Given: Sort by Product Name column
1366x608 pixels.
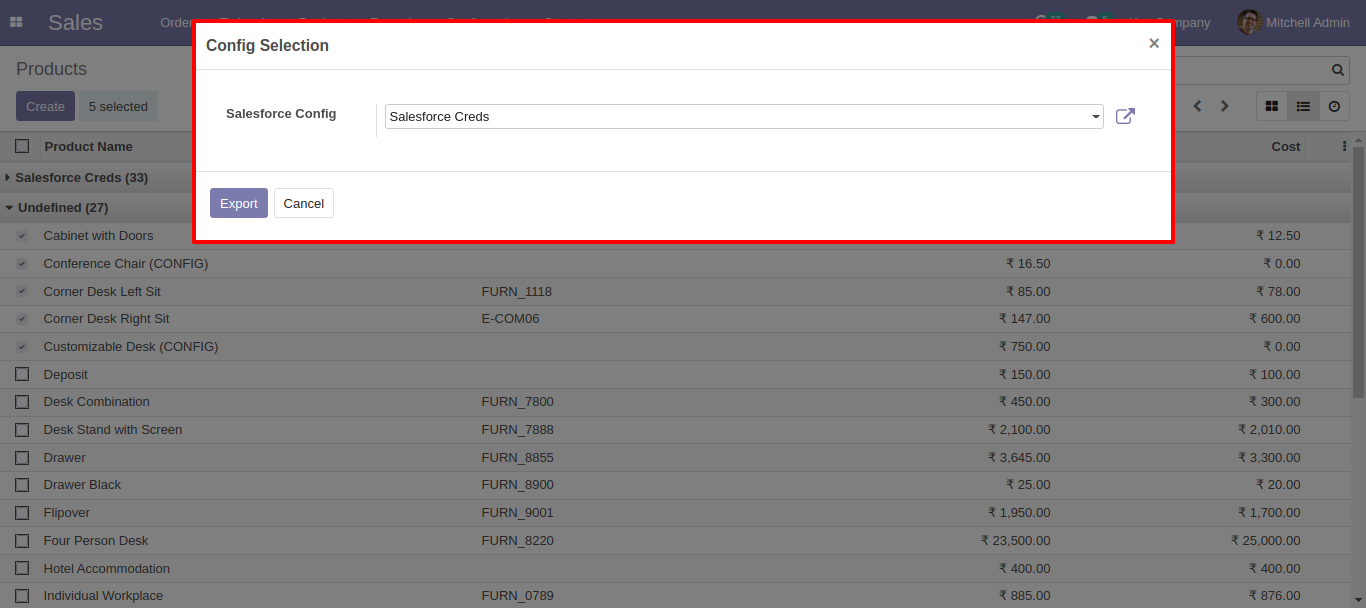Looking at the screenshot, I should (88, 146).
